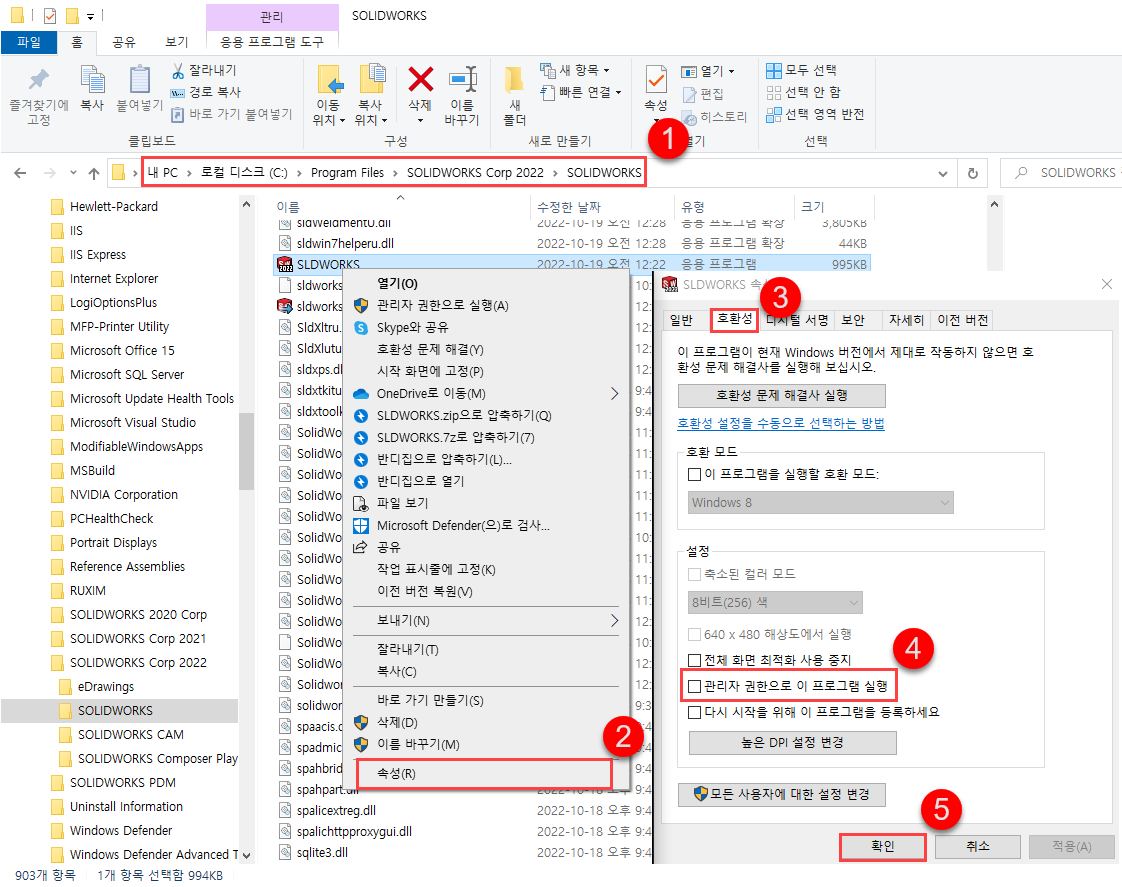Switch to the 공유 ribbon tab

(x=124, y=42)
